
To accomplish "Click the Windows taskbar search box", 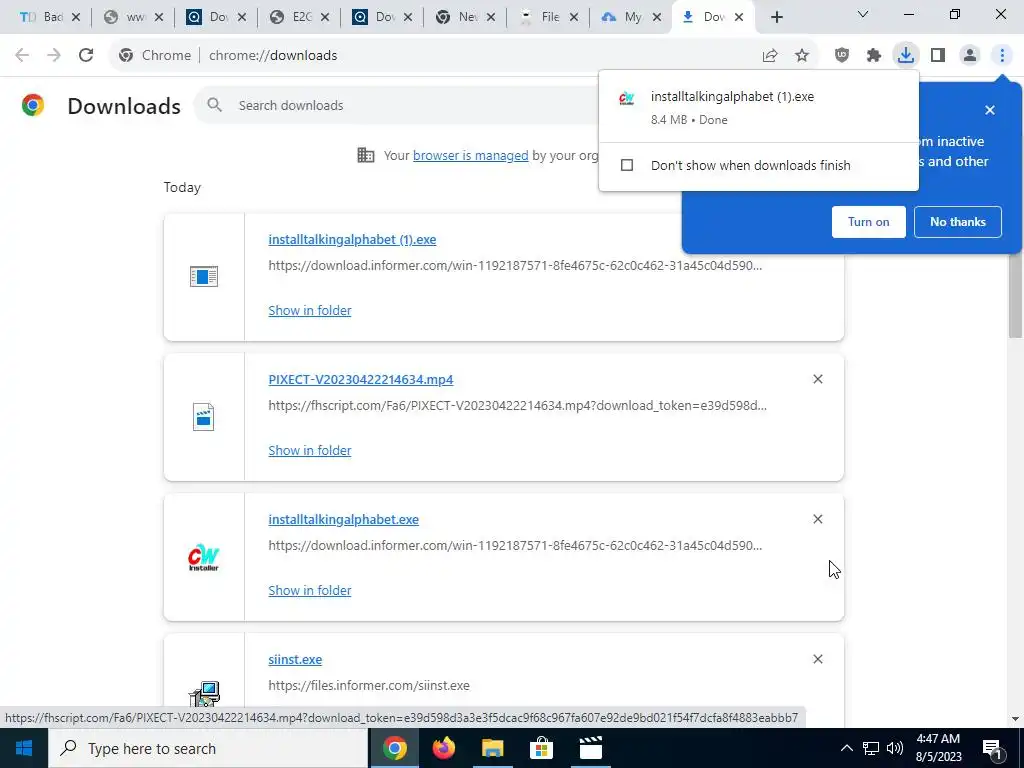I will pos(208,748).
